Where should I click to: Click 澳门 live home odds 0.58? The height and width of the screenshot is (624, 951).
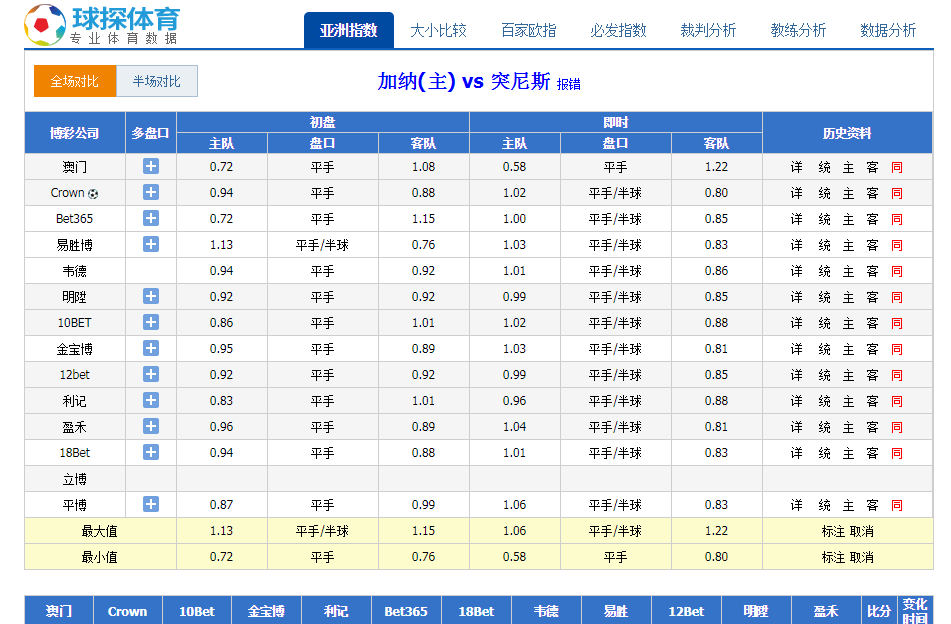(x=514, y=167)
